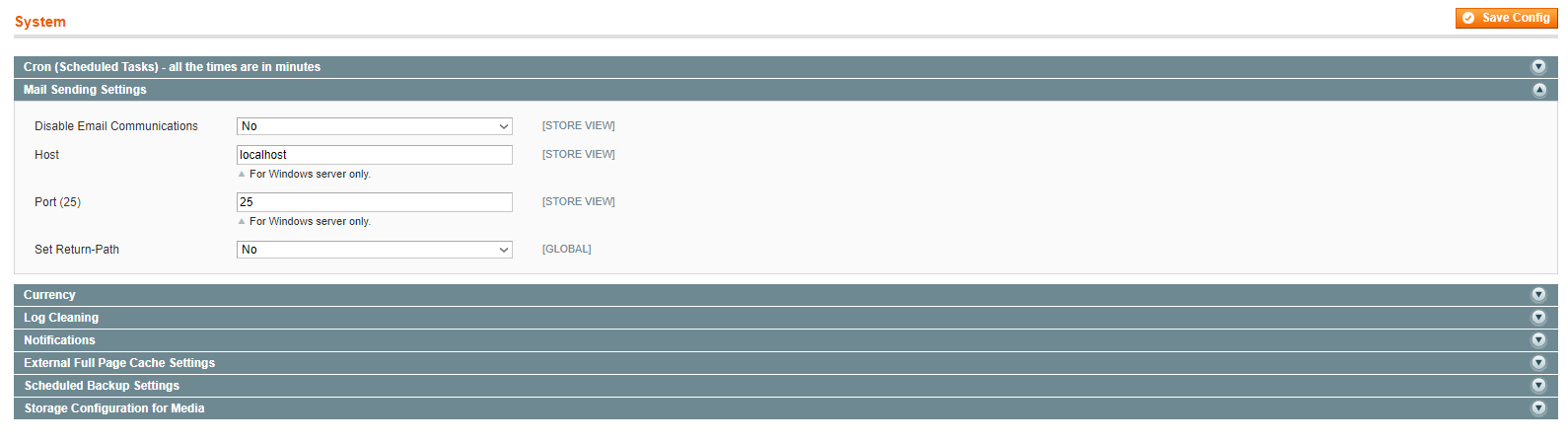Expand Scheduled Backup Settings arrow icon
The width and height of the screenshot is (1568, 443).
[x=1538, y=386]
